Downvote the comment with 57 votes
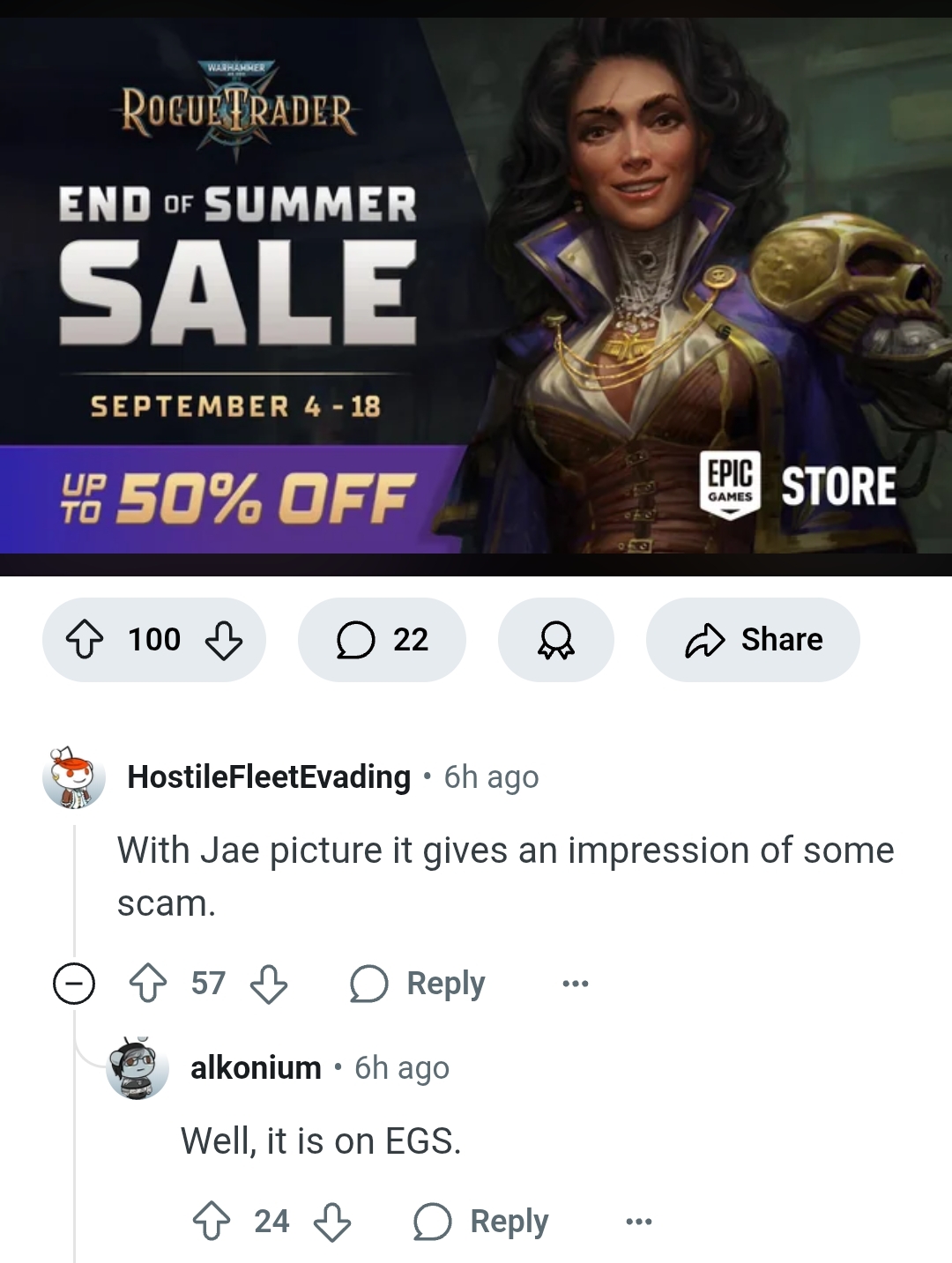Screen dimensions: 952x1263 click(x=269, y=984)
